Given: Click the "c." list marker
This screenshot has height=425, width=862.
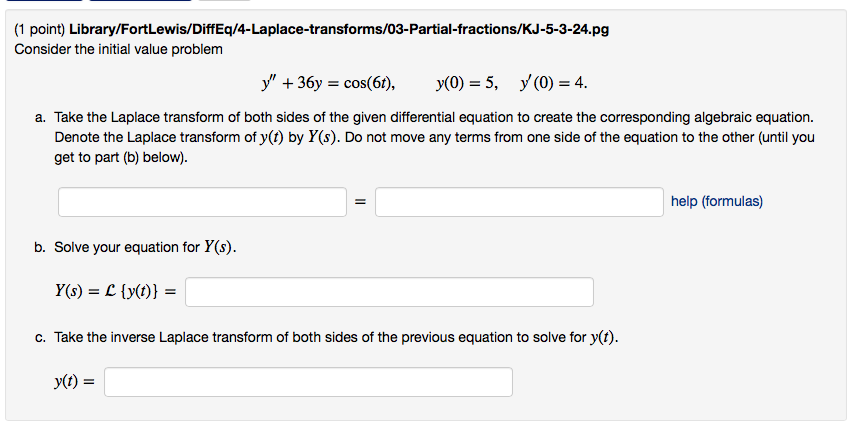Looking at the screenshot, I should (x=40, y=337).
